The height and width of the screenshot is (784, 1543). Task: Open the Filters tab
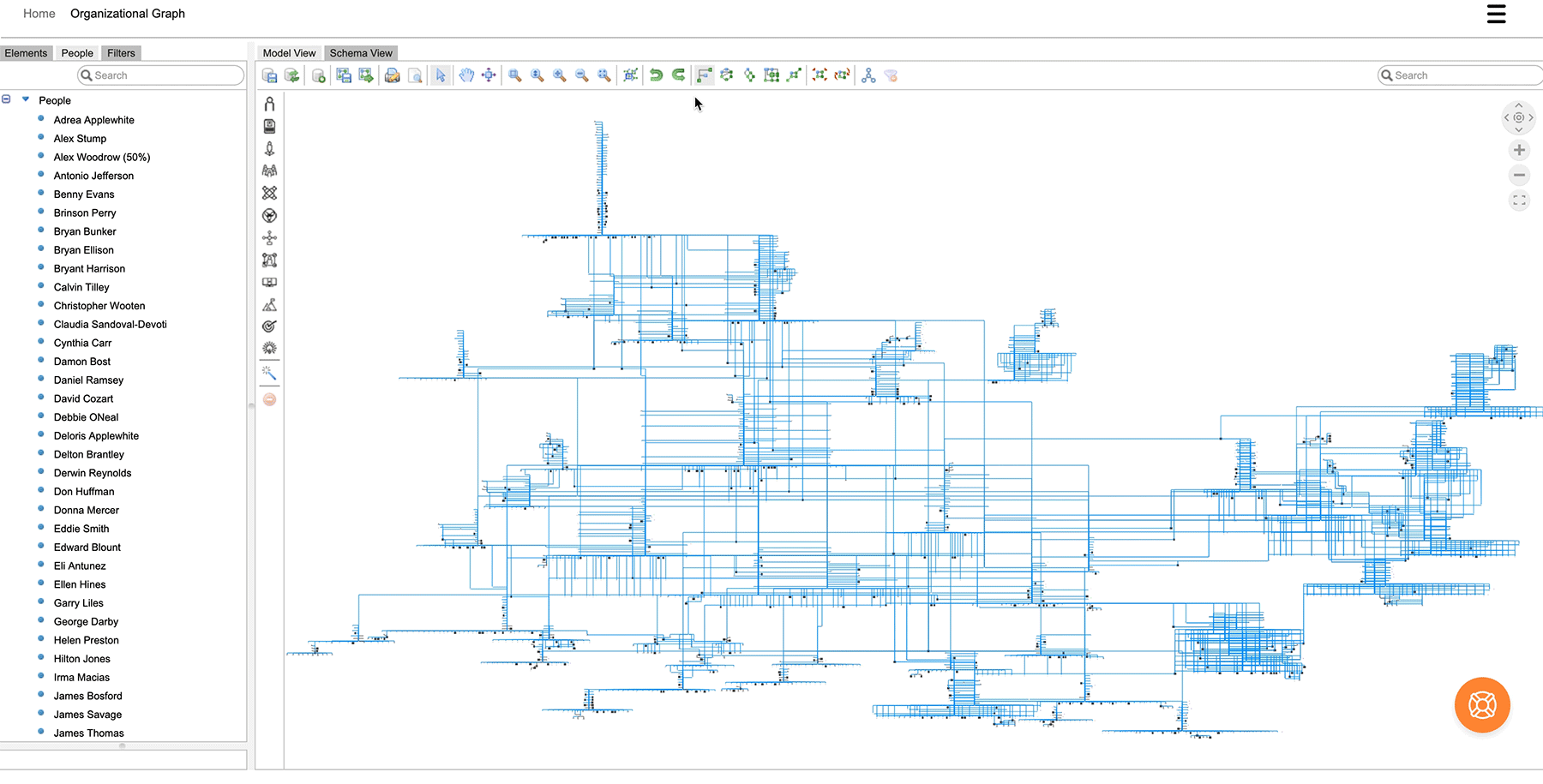(121, 53)
